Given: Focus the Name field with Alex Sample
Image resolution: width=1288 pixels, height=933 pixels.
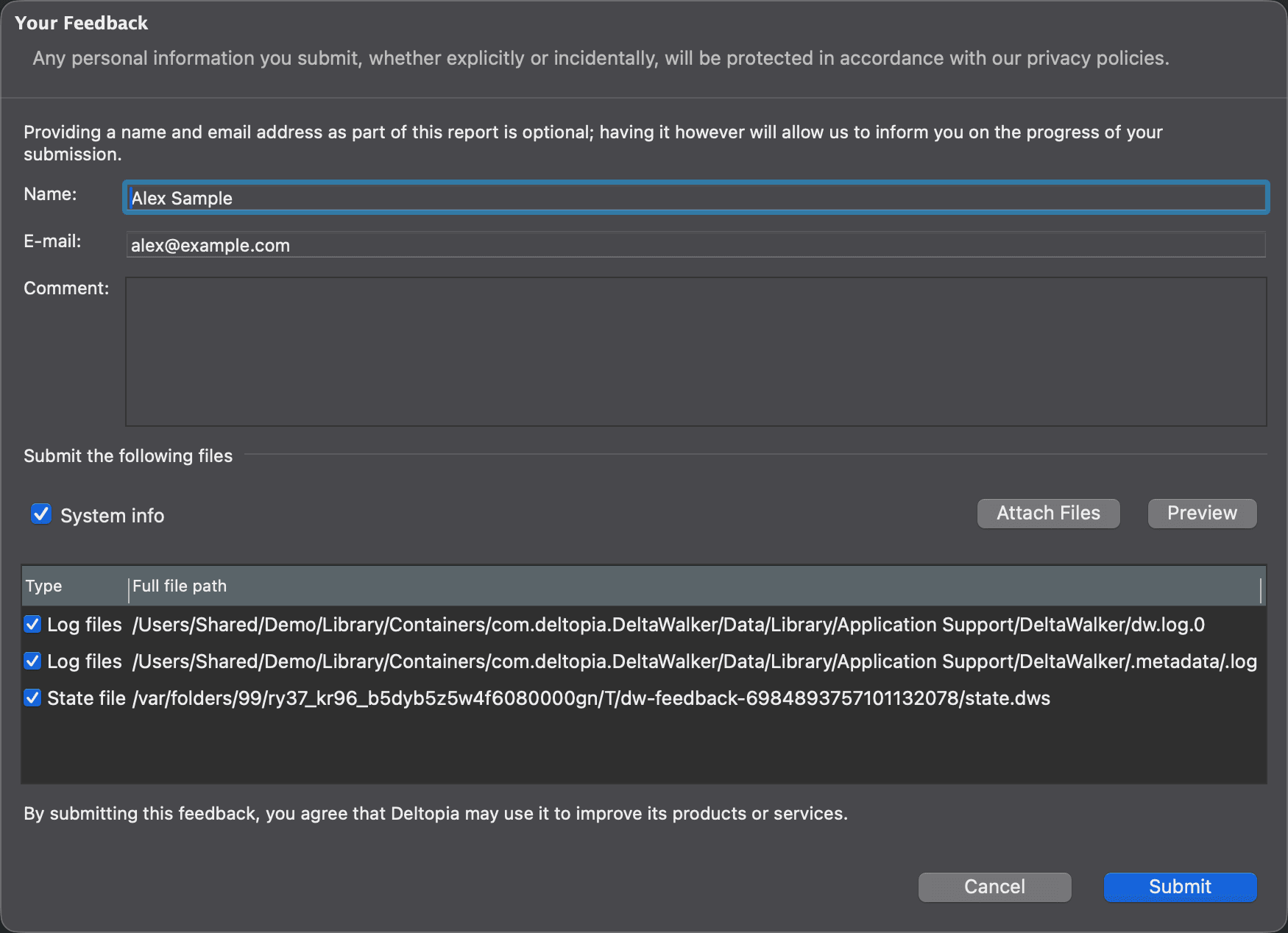Looking at the screenshot, I should coord(696,198).
